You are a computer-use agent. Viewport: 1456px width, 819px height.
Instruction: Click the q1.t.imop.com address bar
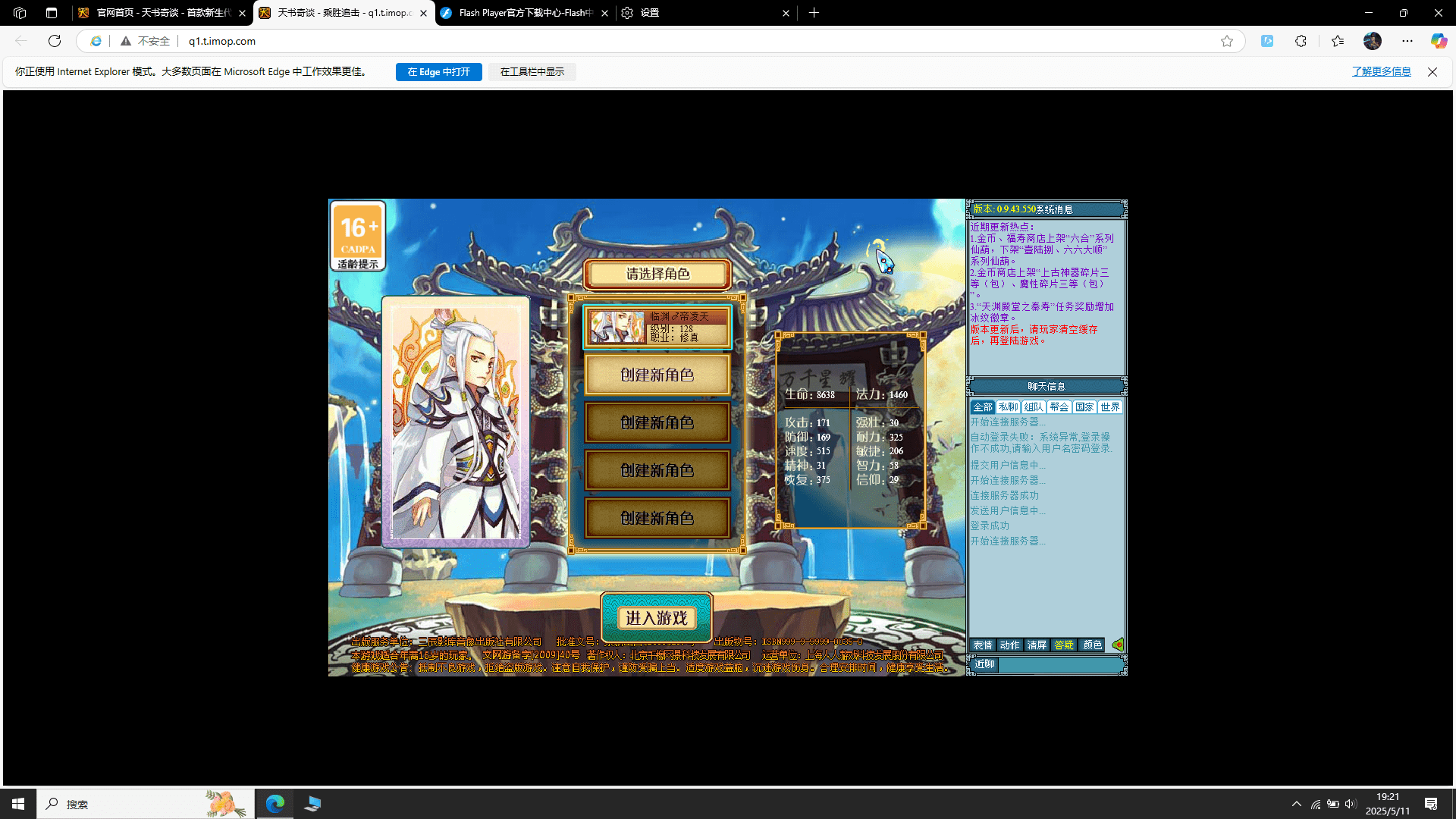tap(222, 41)
